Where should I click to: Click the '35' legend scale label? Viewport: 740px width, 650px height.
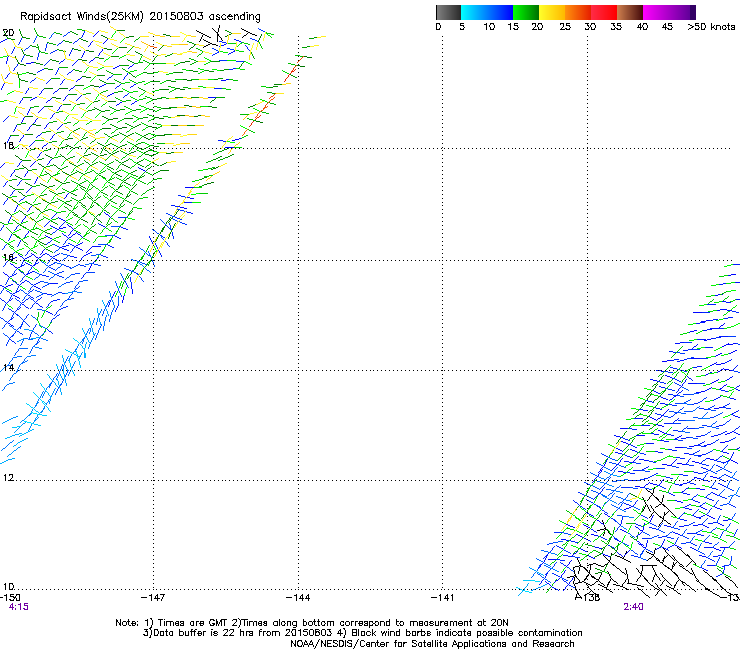point(616,27)
